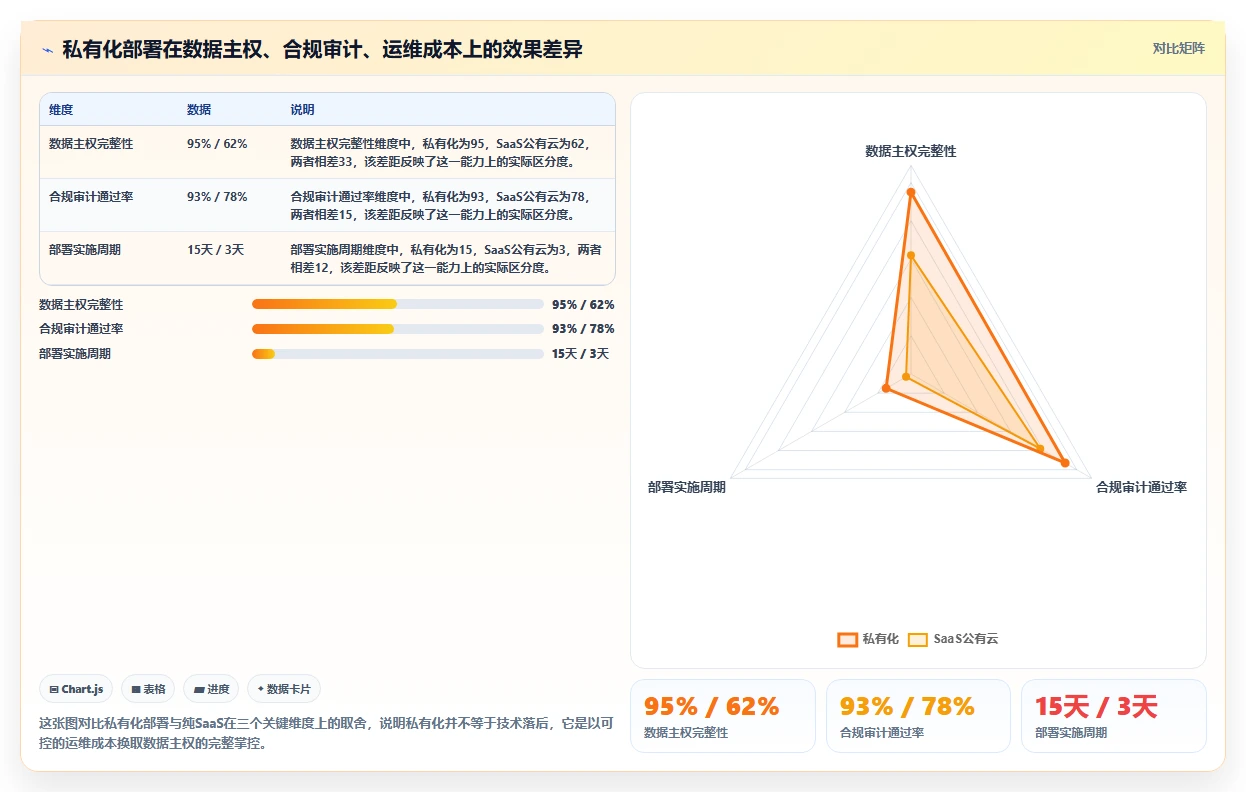Click the 维度 column header

coord(61,110)
